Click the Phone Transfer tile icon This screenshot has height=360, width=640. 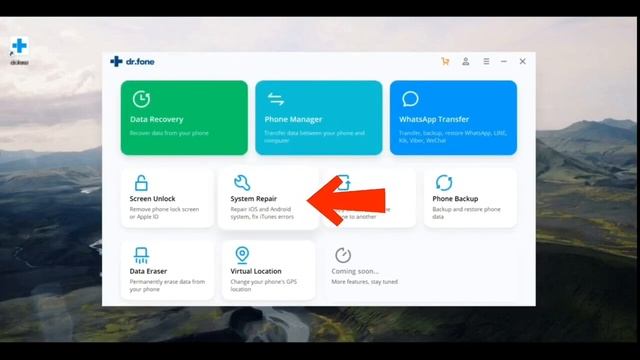click(344, 182)
